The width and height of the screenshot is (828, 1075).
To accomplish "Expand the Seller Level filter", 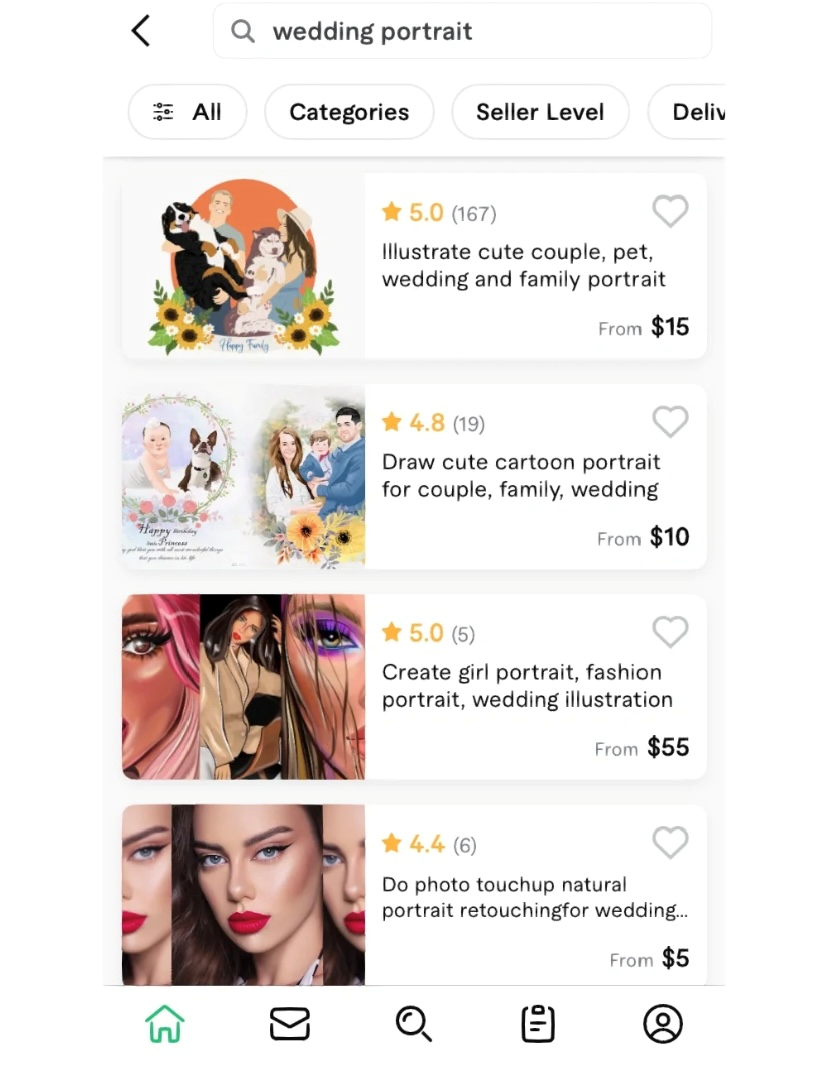I will [540, 112].
